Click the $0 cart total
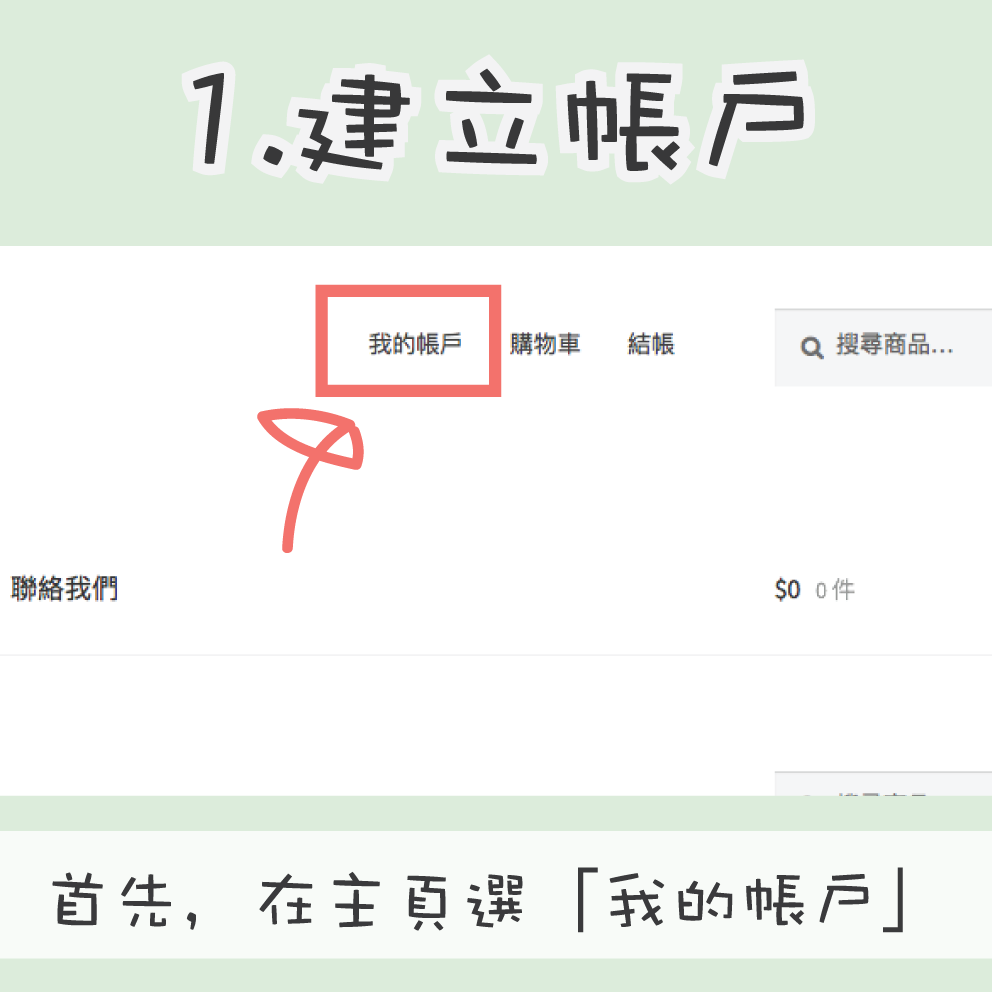 click(787, 590)
